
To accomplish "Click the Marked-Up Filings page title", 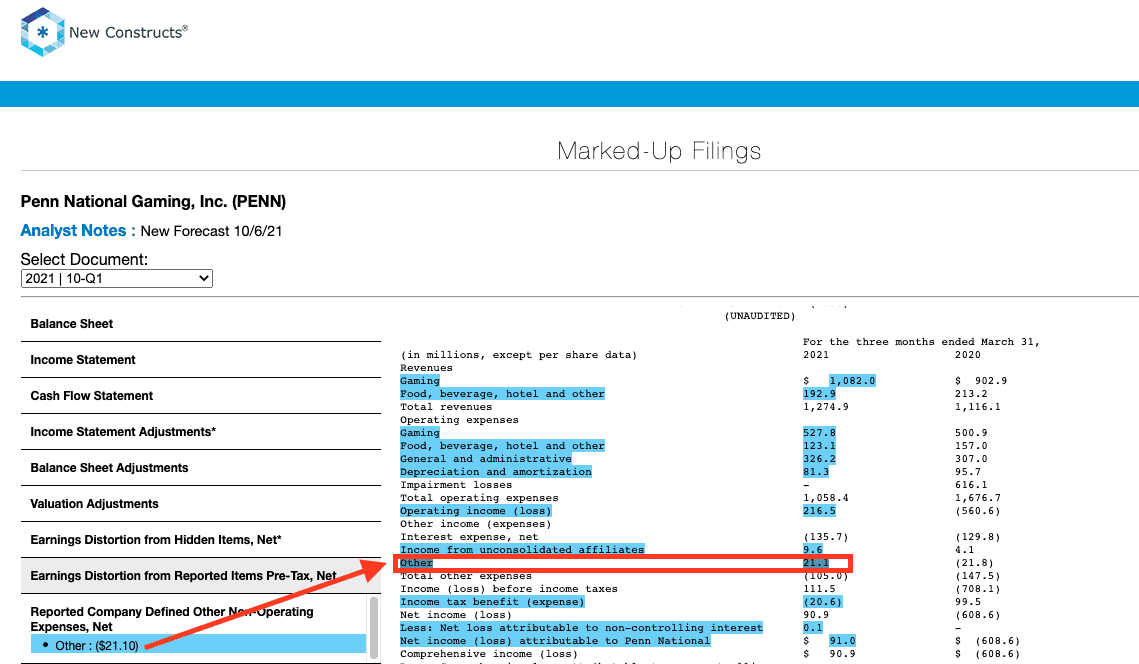I will click(x=659, y=151).
